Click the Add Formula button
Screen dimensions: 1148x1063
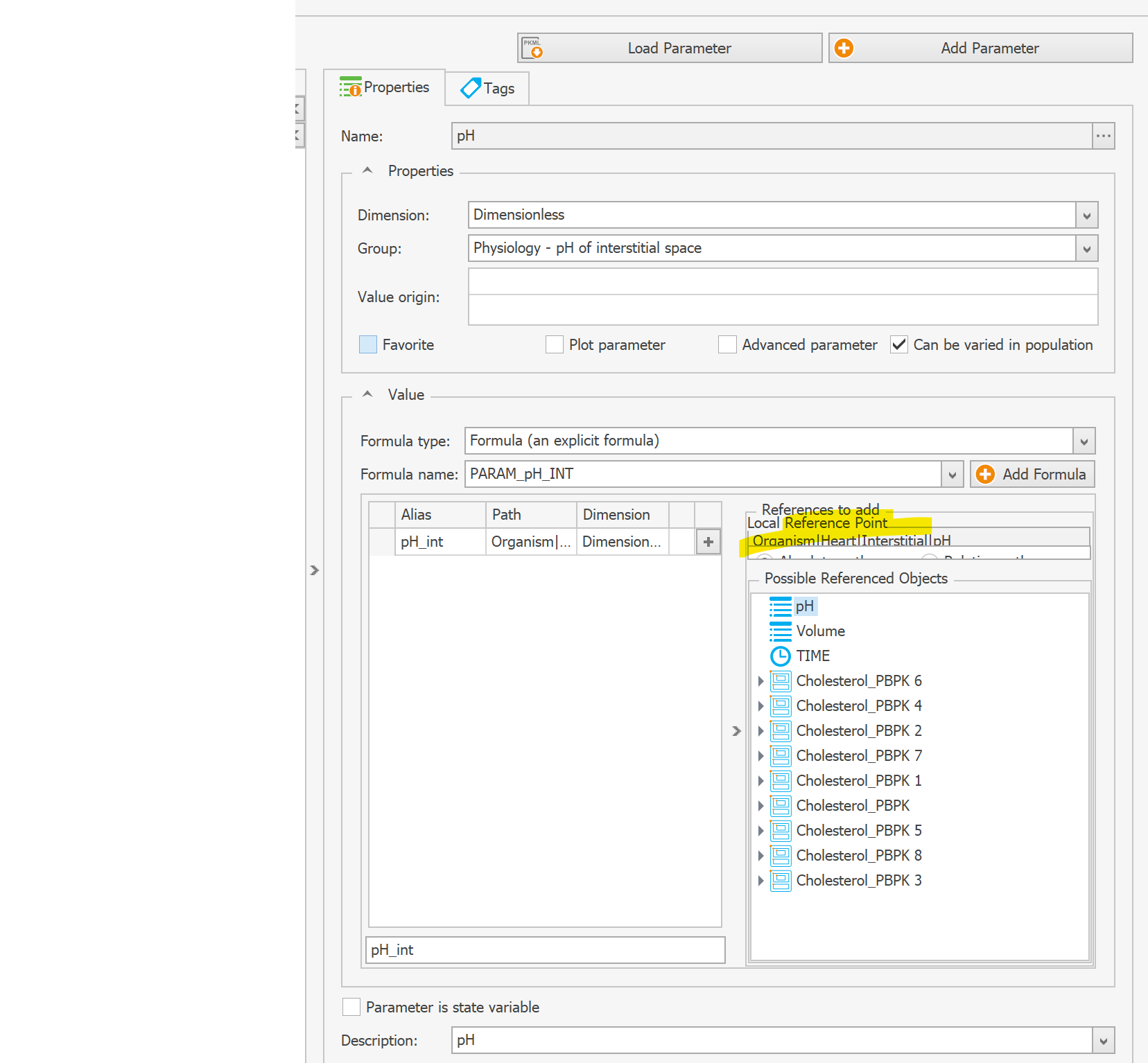(x=1032, y=474)
